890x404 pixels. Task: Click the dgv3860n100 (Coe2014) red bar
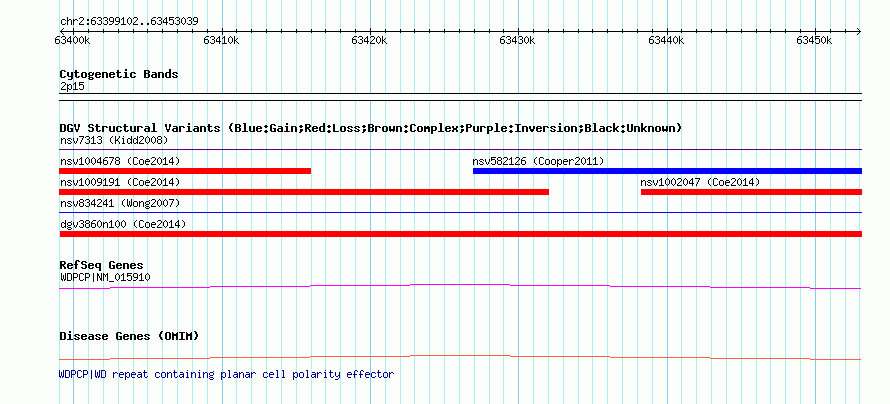(461, 234)
